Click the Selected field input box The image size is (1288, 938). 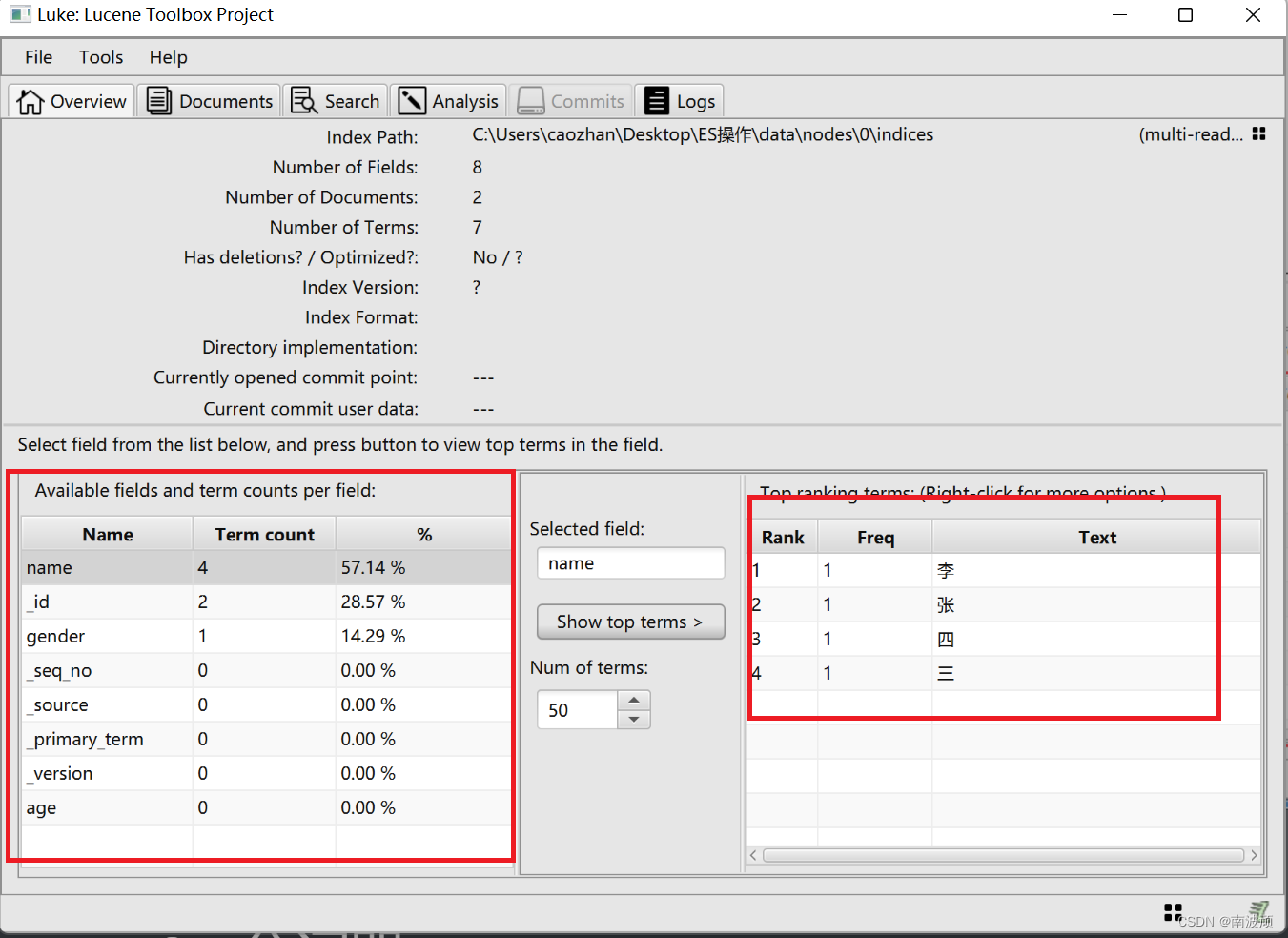pyautogui.click(x=630, y=563)
